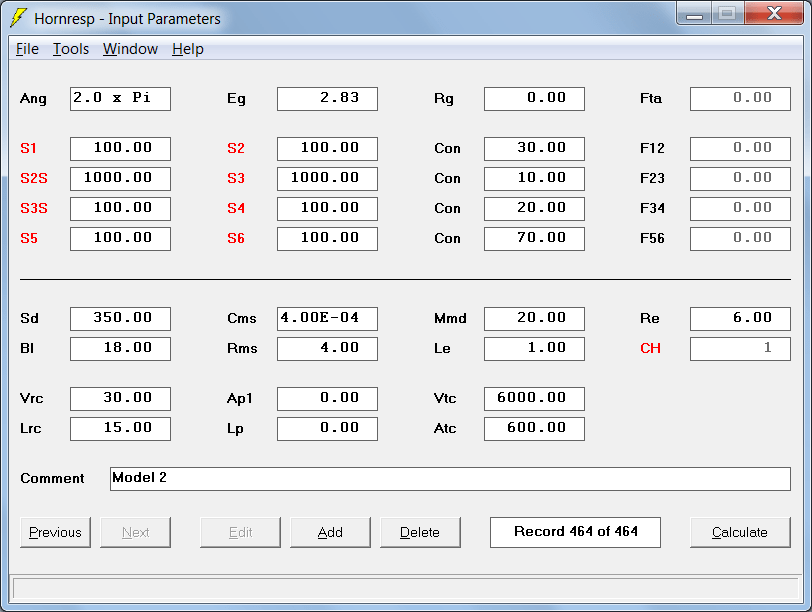Screen dimensions: 812x612
Task: Open the Window menu
Action: tap(130, 49)
